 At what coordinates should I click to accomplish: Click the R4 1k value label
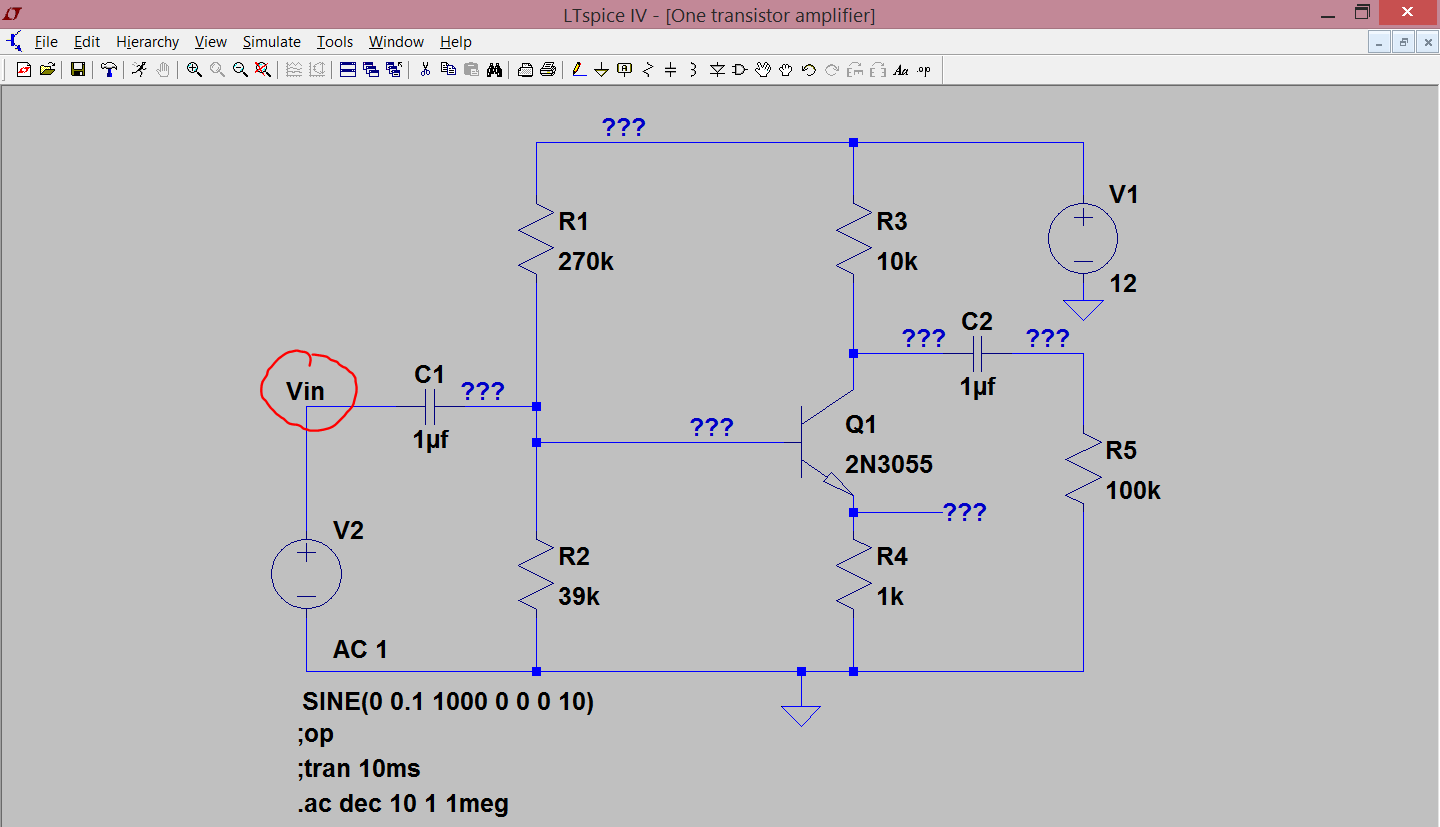(890, 597)
